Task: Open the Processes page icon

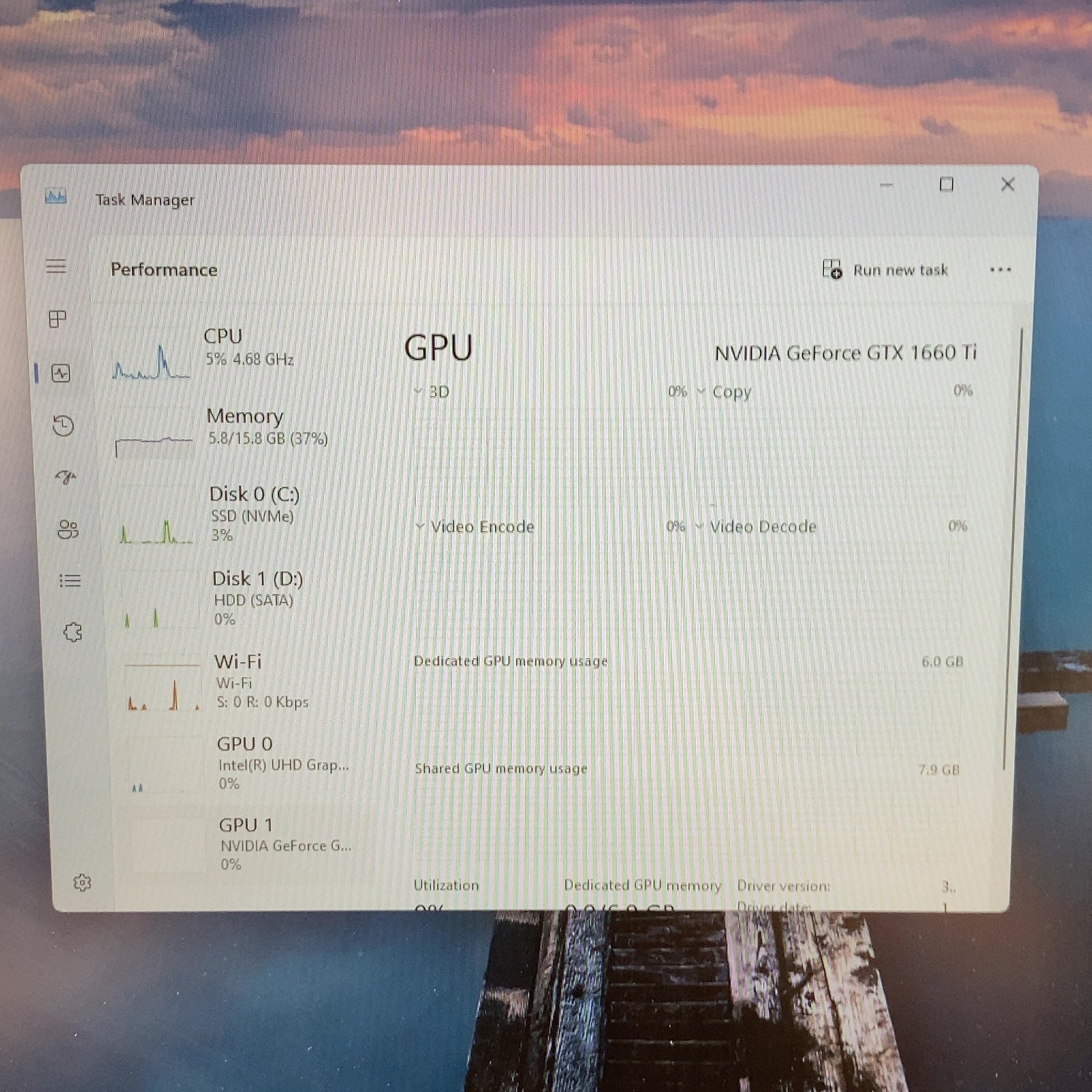Action: (x=58, y=319)
